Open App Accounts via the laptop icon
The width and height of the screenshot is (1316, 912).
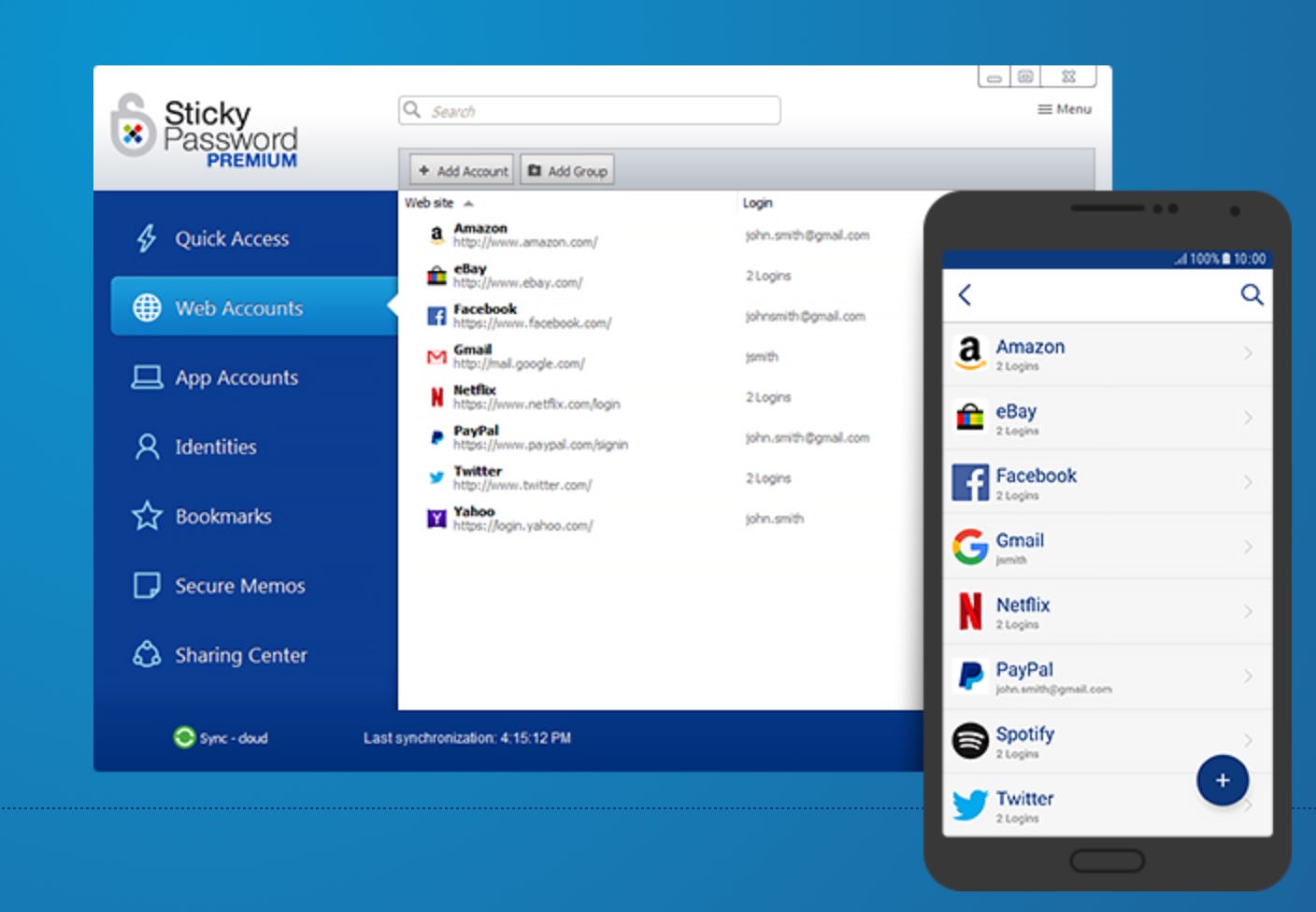pyautogui.click(x=146, y=377)
